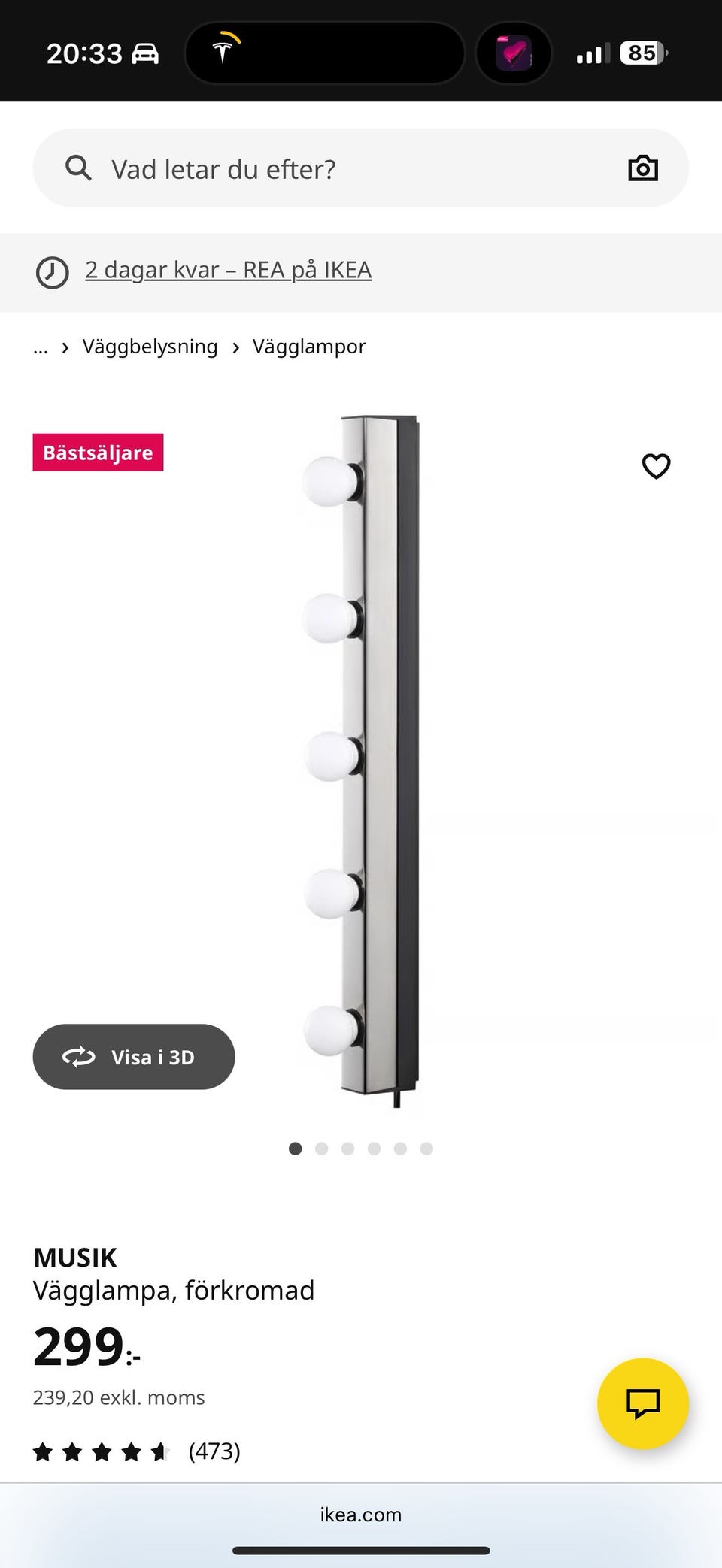Image resolution: width=722 pixels, height=1568 pixels.
Task: Tap the magnifying glass search icon
Action: click(x=78, y=168)
